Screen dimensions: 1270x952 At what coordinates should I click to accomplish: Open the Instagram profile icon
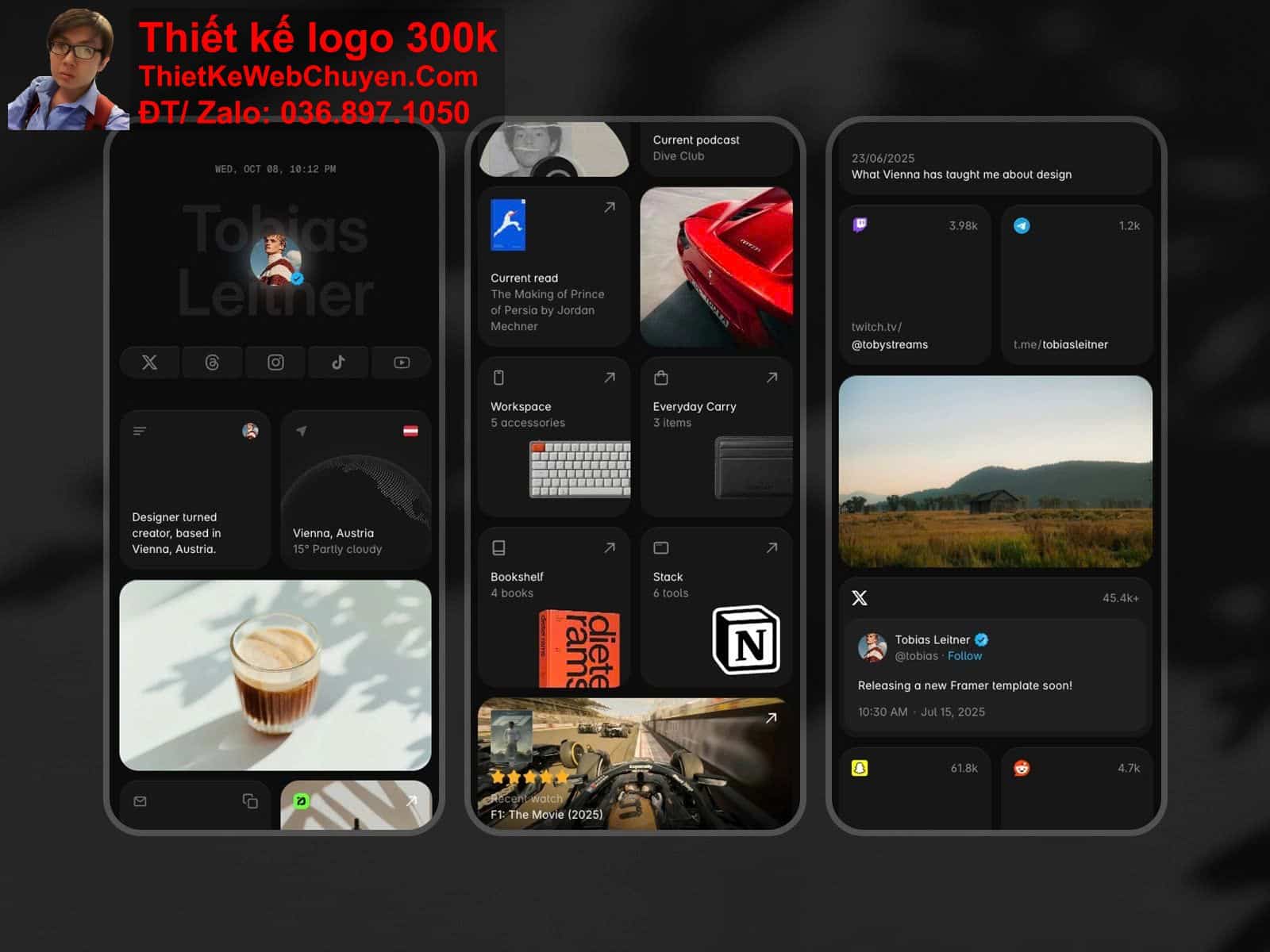pos(275,363)
